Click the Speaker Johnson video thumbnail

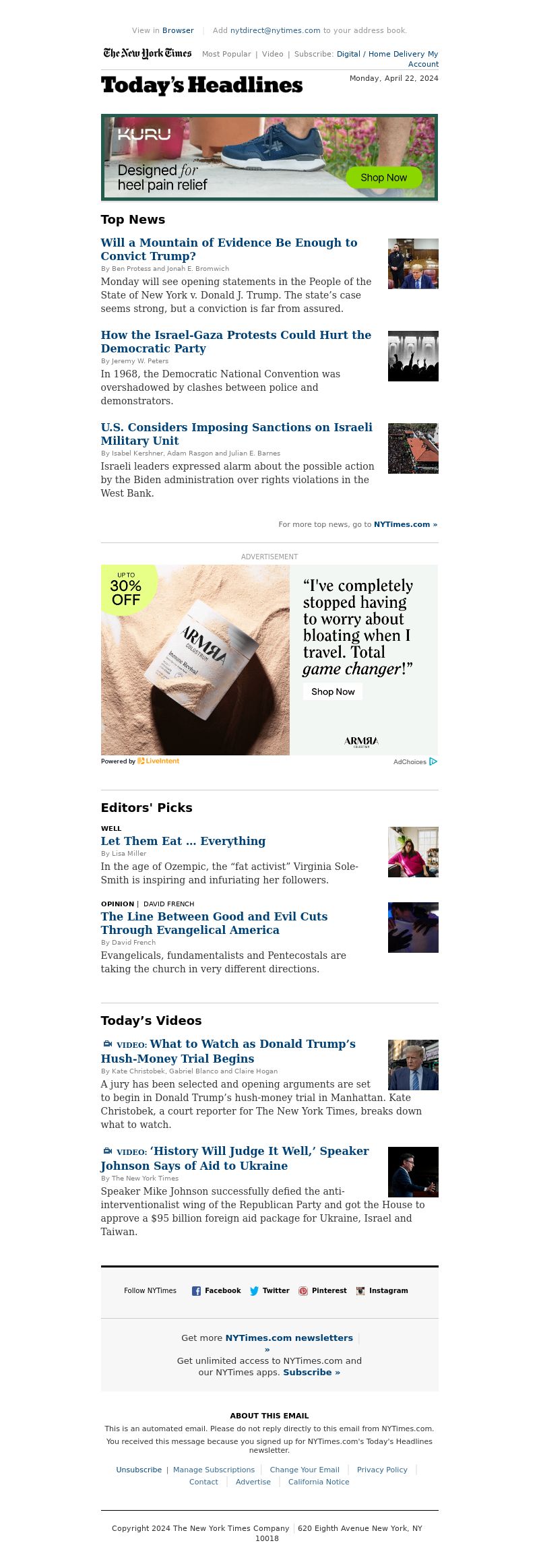click(413, 1172)
